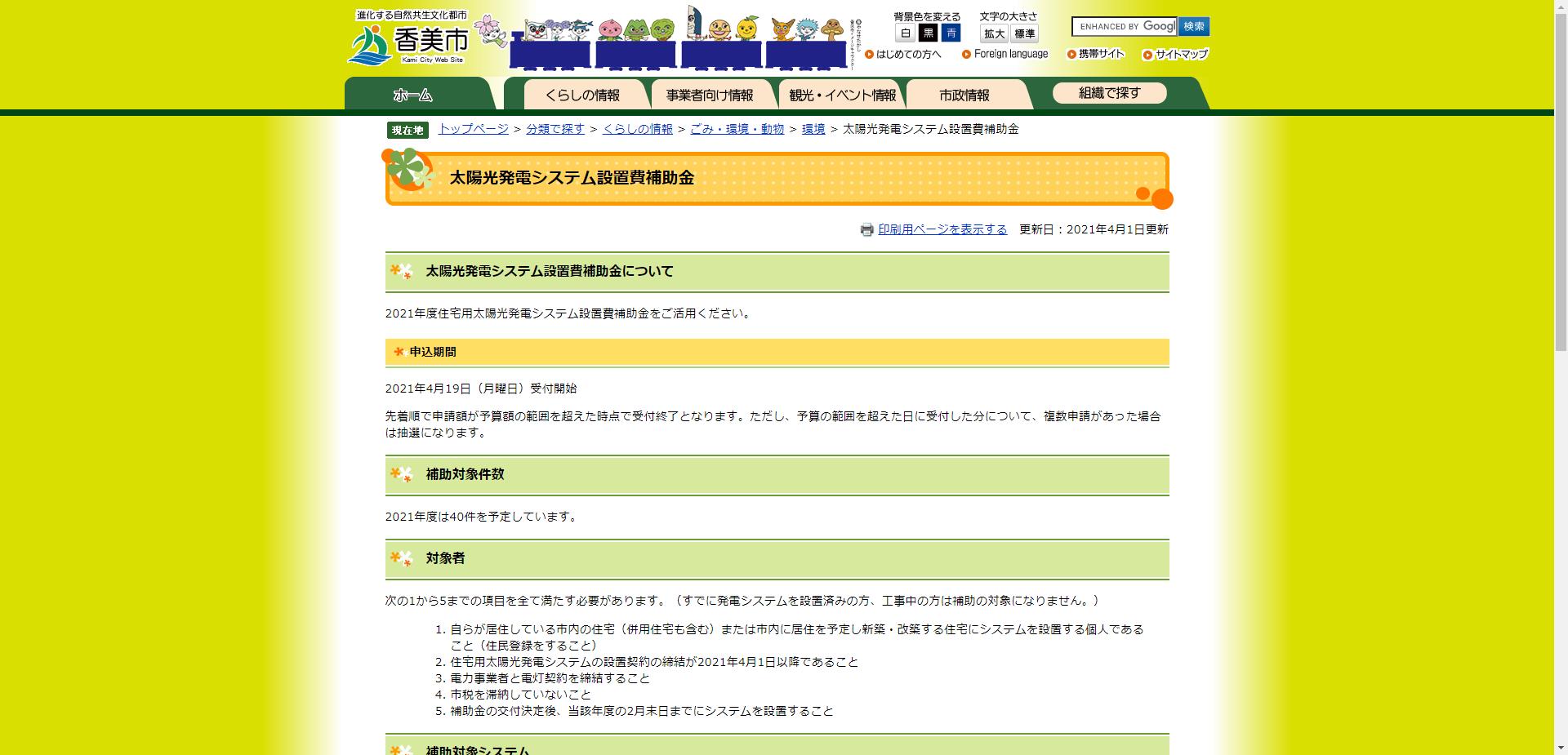Select the 市政情報 tab
The width and height of the screenshot is (1568, 755).
click(x=965, y=94)
